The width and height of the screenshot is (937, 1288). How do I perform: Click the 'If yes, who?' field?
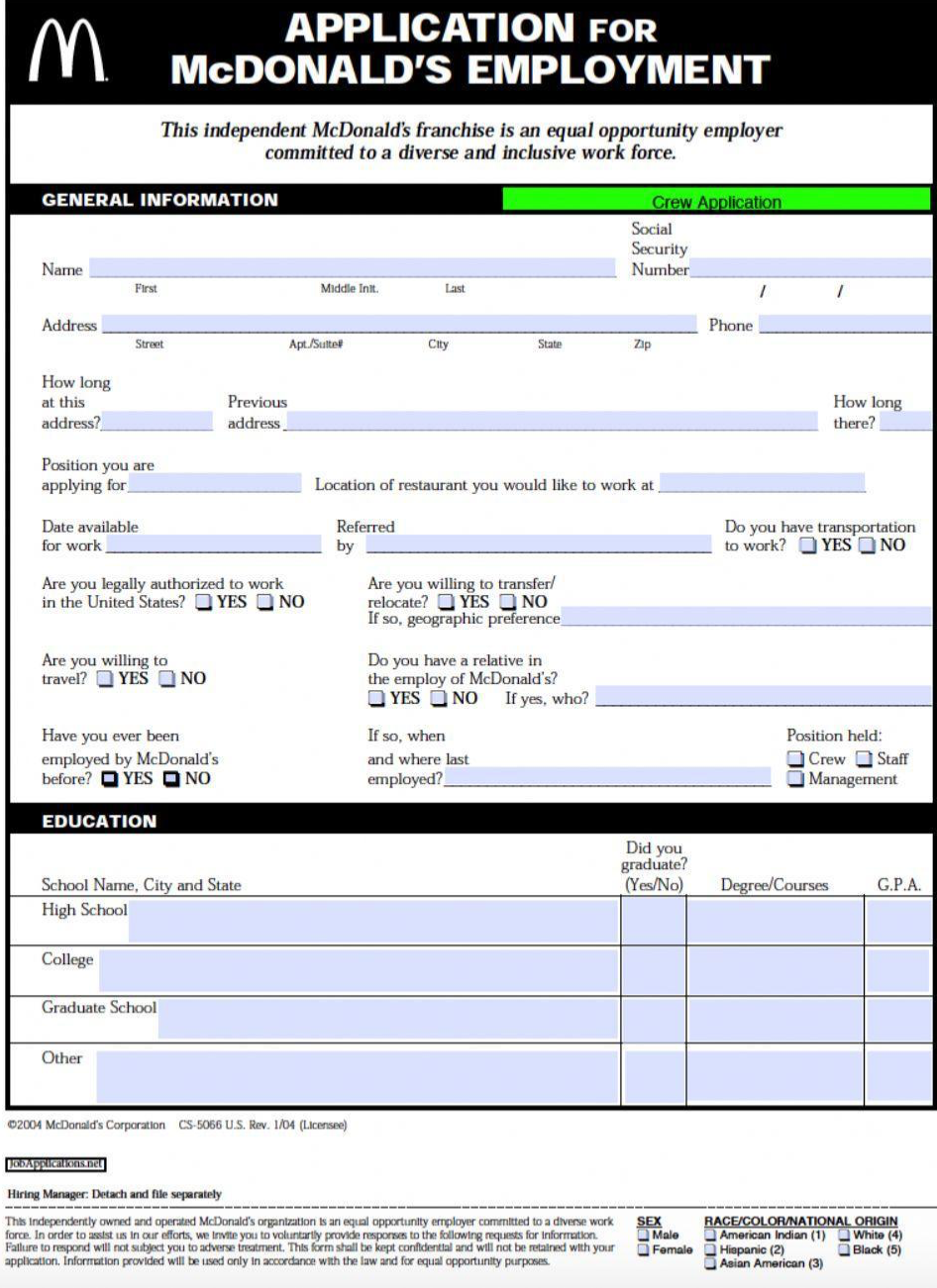[x=764, y=697]
